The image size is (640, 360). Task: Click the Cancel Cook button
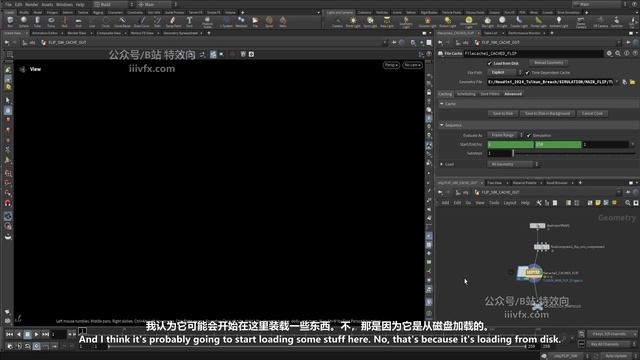click(592, 113)
